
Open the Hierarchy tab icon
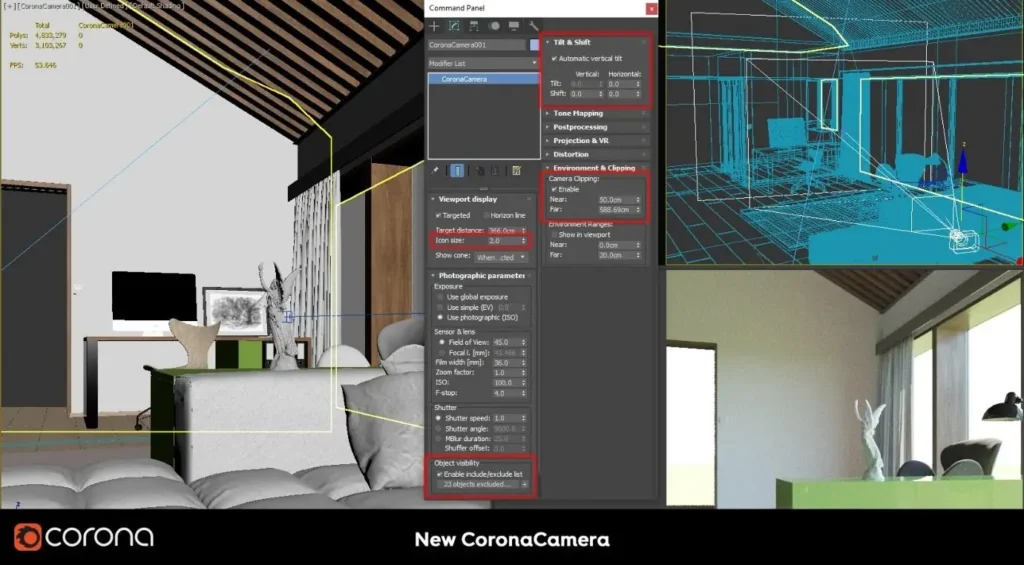(474, 26)
